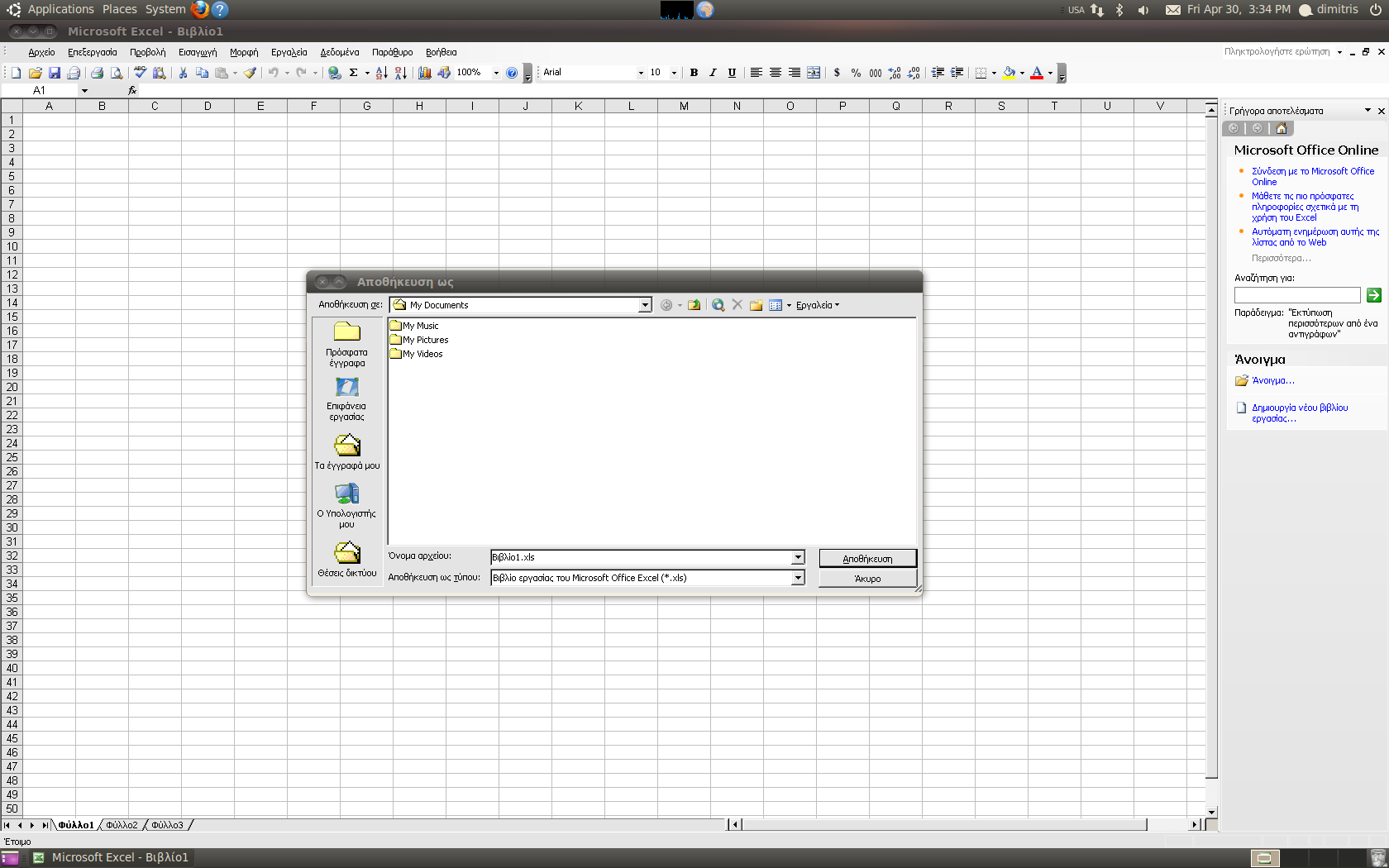1389x868 pixels.
Task: Click the Save floppy disk toolbar icon
Action: click(54, 73)
